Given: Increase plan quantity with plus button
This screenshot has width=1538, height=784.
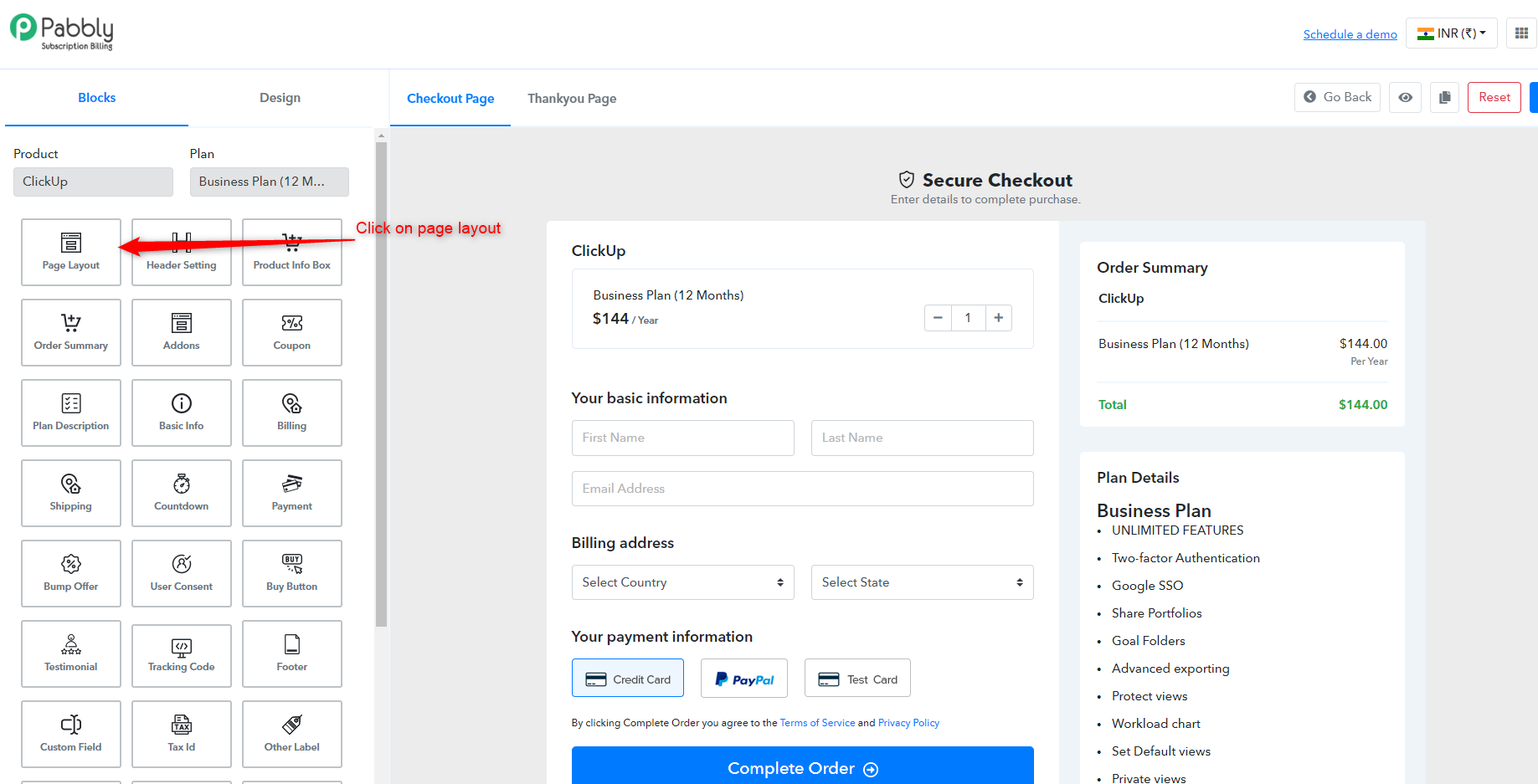Looking at the screenshot, I should (998, 318).
